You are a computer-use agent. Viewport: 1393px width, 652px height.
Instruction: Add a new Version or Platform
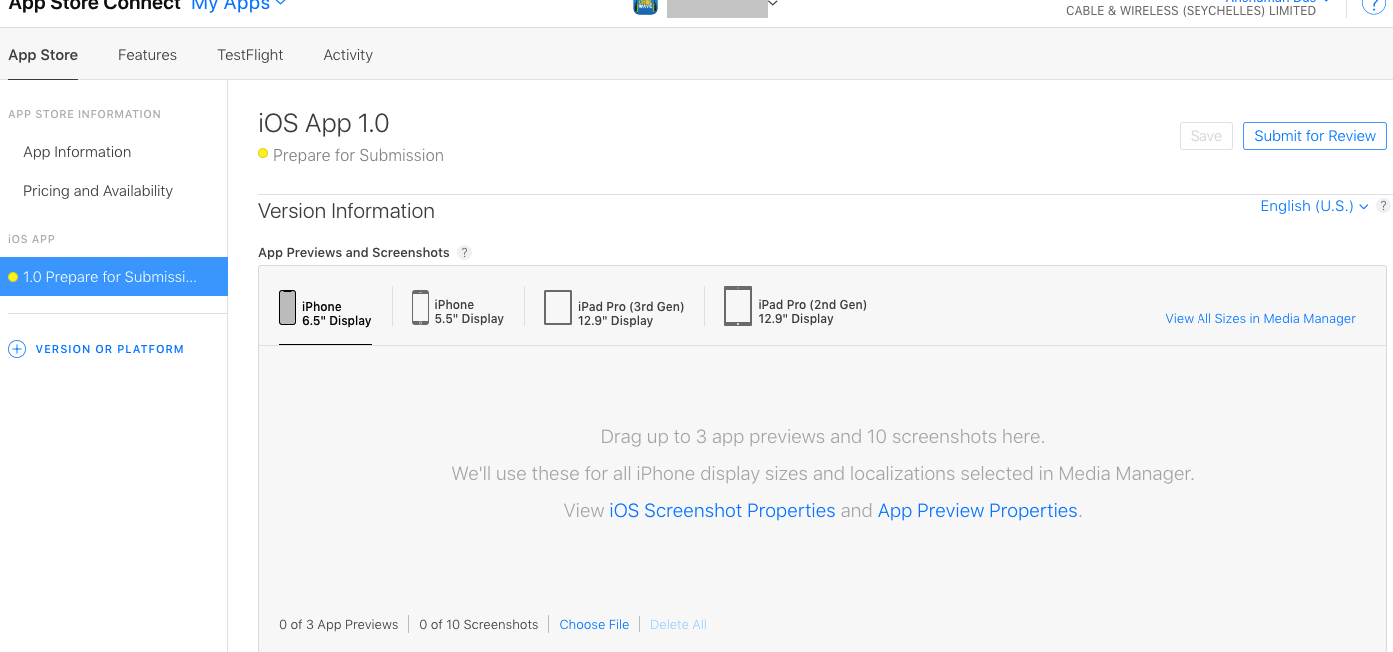(x=96, y=349)
